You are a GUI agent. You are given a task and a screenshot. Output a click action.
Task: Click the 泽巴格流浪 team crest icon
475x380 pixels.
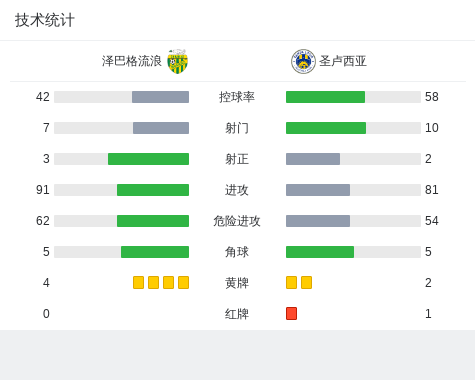(x=178, y=61)
